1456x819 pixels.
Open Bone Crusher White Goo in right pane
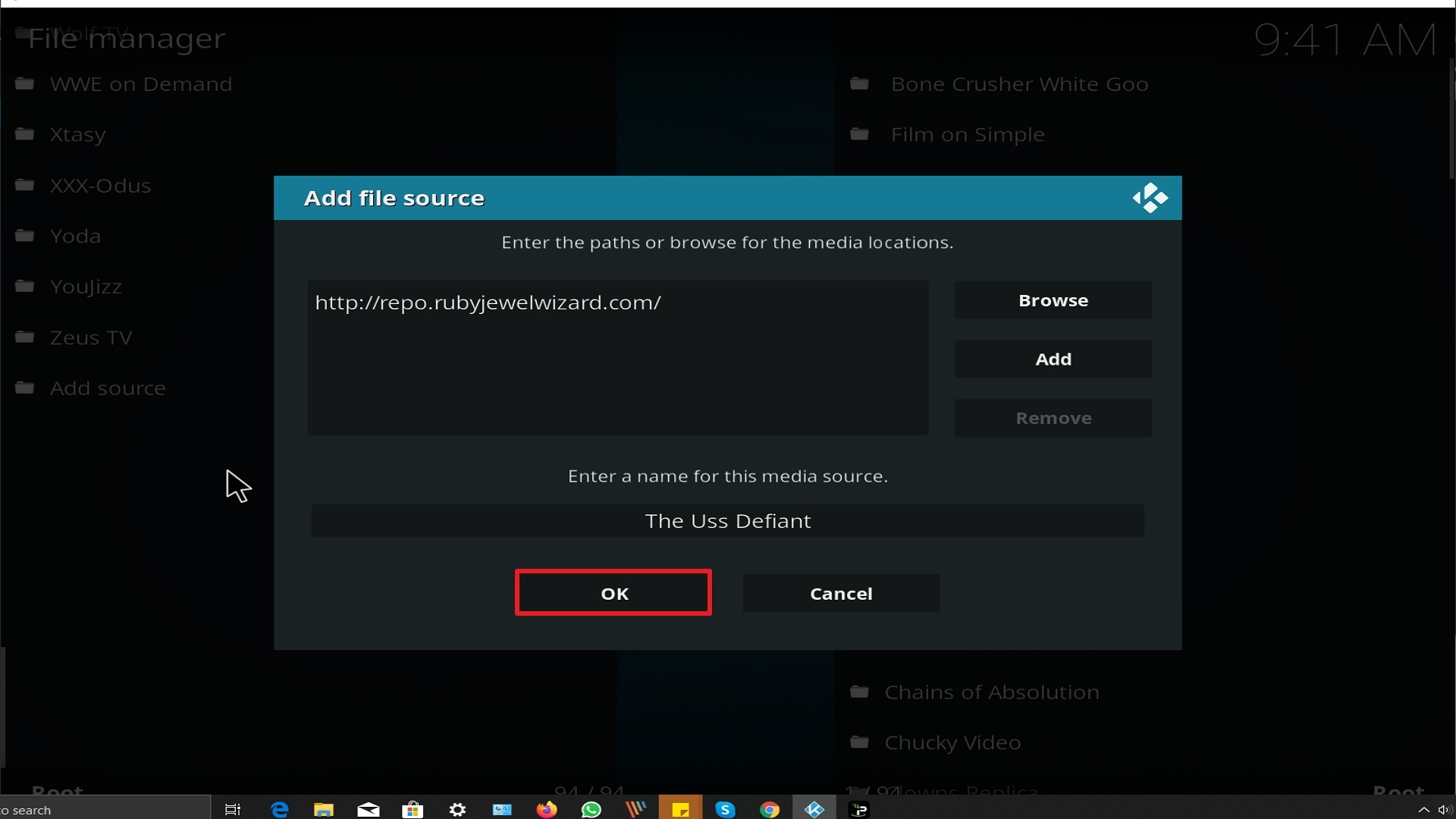(x=1019, y=84)
